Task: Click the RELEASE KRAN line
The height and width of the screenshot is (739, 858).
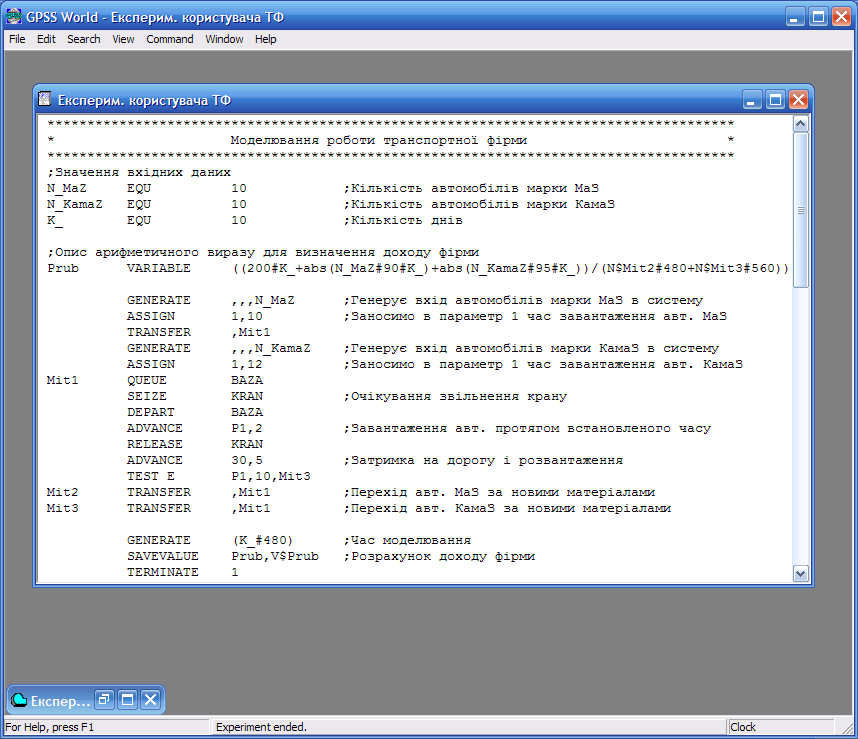Action: pos(195,444)
